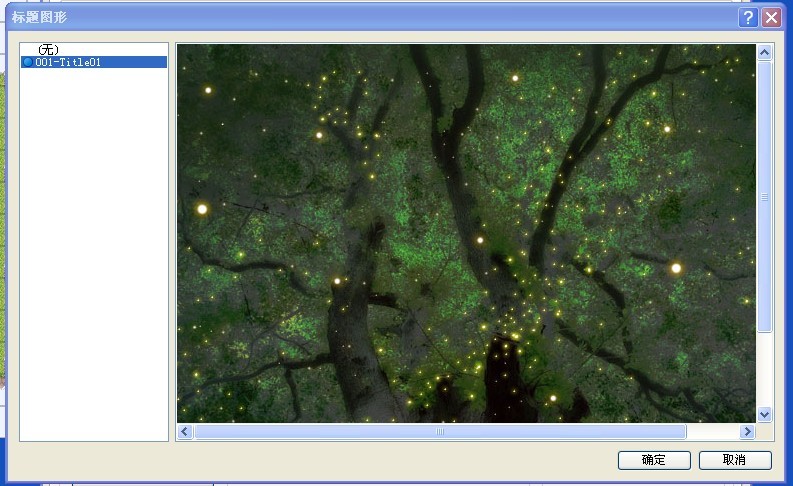The width and height of the screenshot is (793, 486).
Task: Click the preview scroll up arrow
Action: (x=764, y=52)
